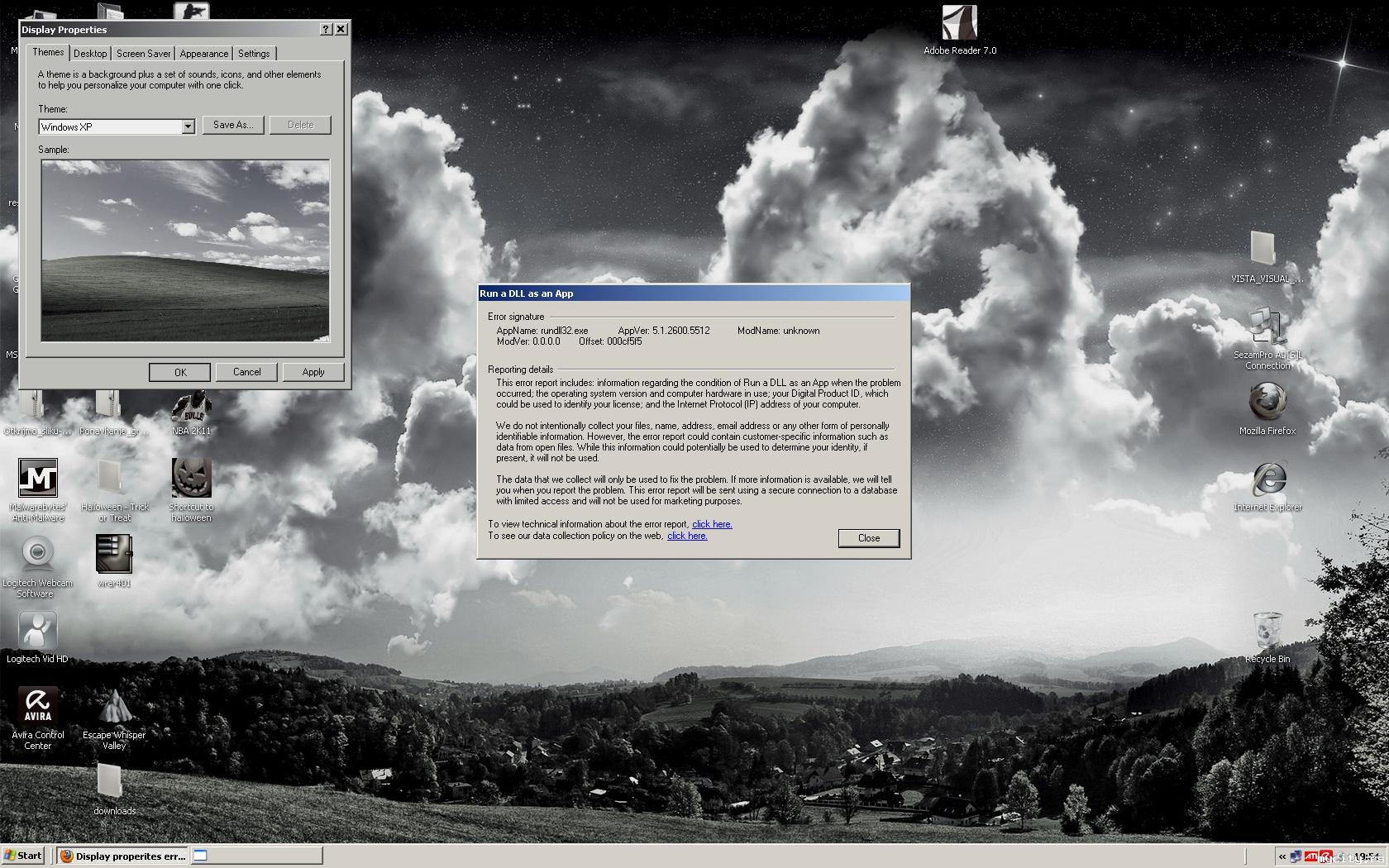1389x868 pixels.
Task: Click the 'AppName: rundll32.exe' text
Action: coord(542,331)
